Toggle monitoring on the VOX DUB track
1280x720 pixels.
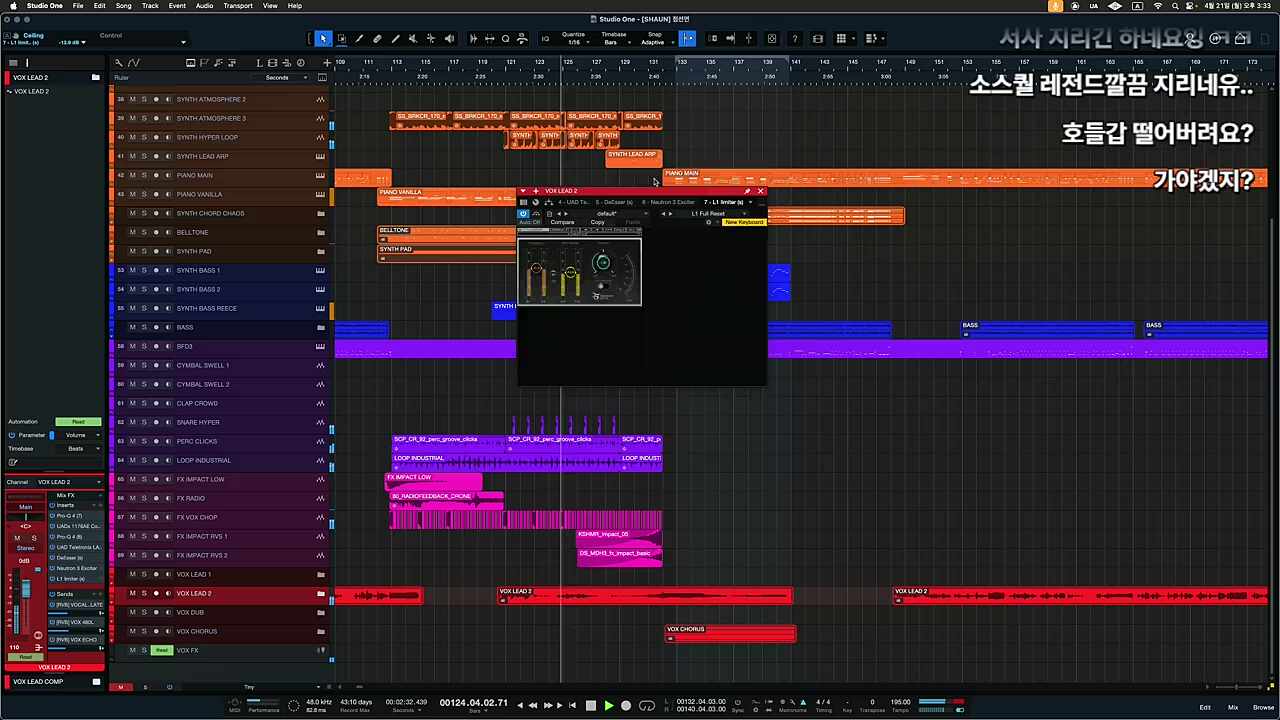[x=168, y=612]
